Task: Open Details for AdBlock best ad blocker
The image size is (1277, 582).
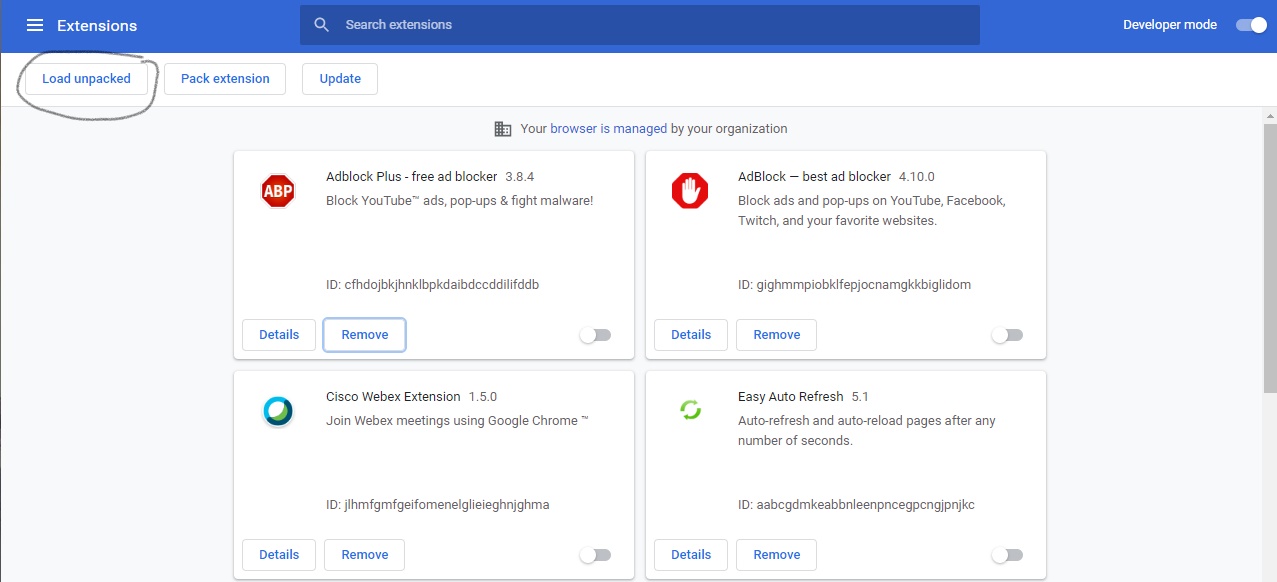Action: click(691, 335)
